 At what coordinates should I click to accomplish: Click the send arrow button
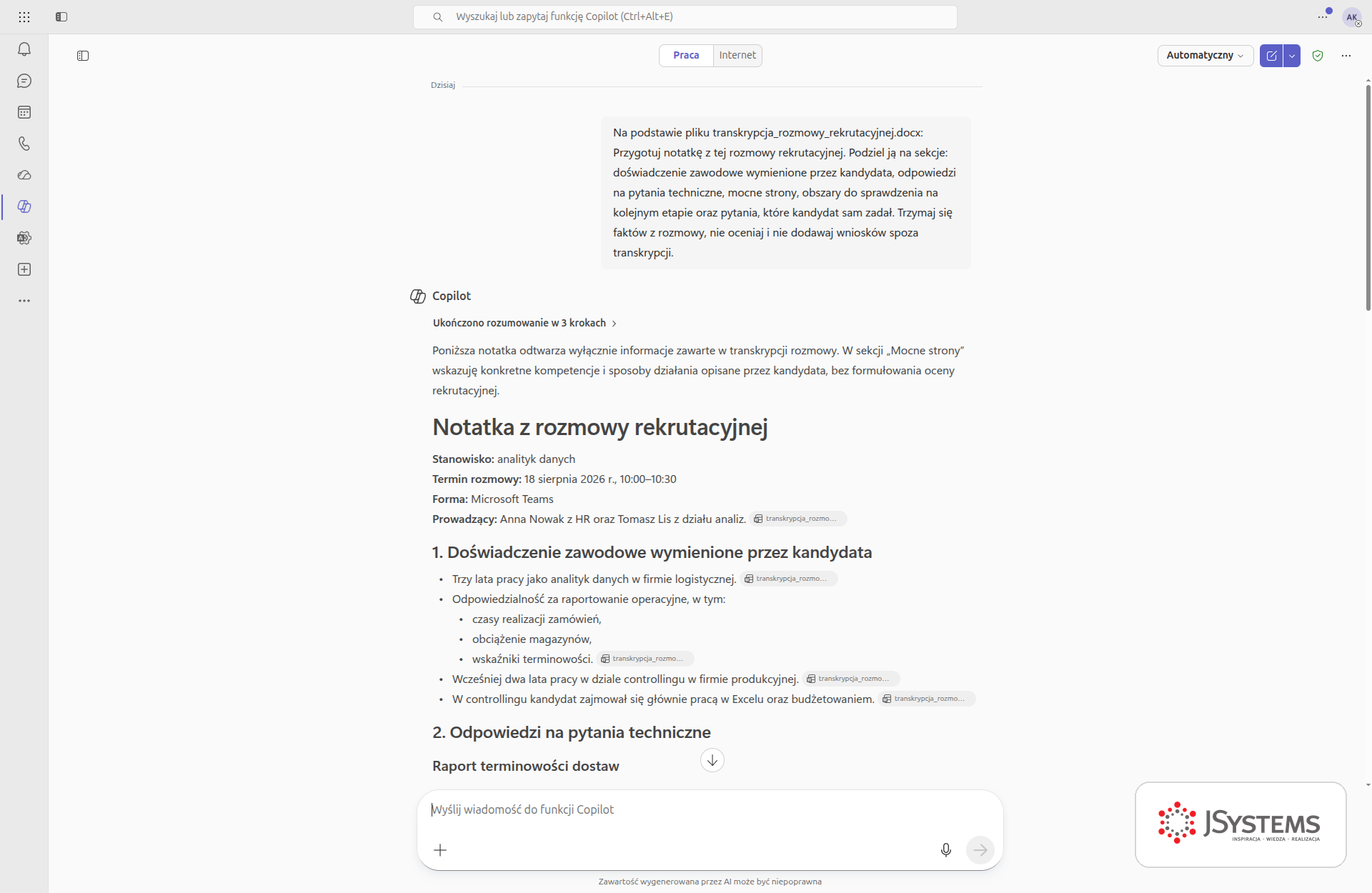(980, 849)
